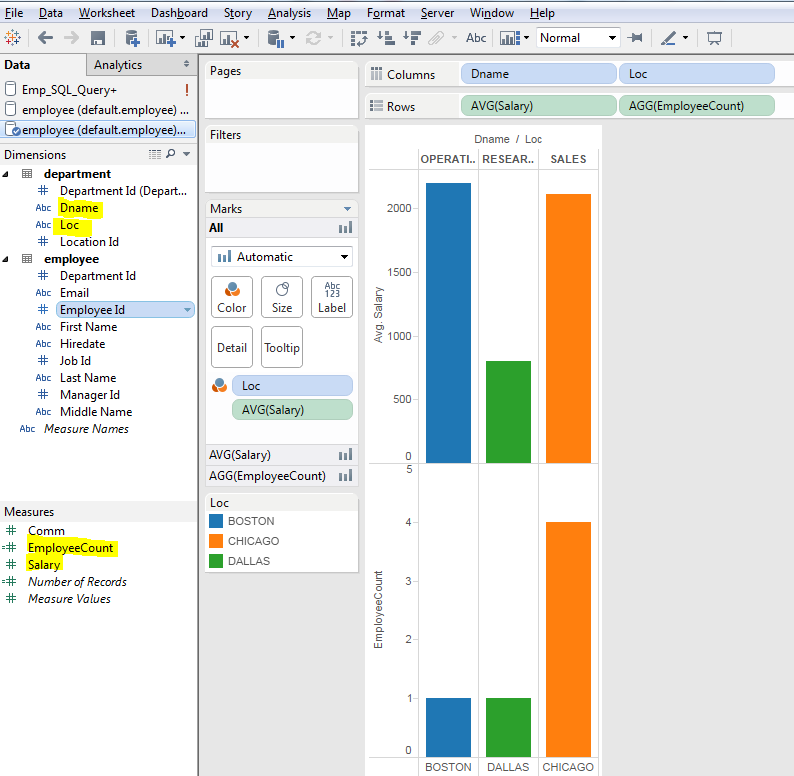The height and width of the screenshot is (776, 794).
Task: Click the View cards chart icon
Action: point(510,38)
